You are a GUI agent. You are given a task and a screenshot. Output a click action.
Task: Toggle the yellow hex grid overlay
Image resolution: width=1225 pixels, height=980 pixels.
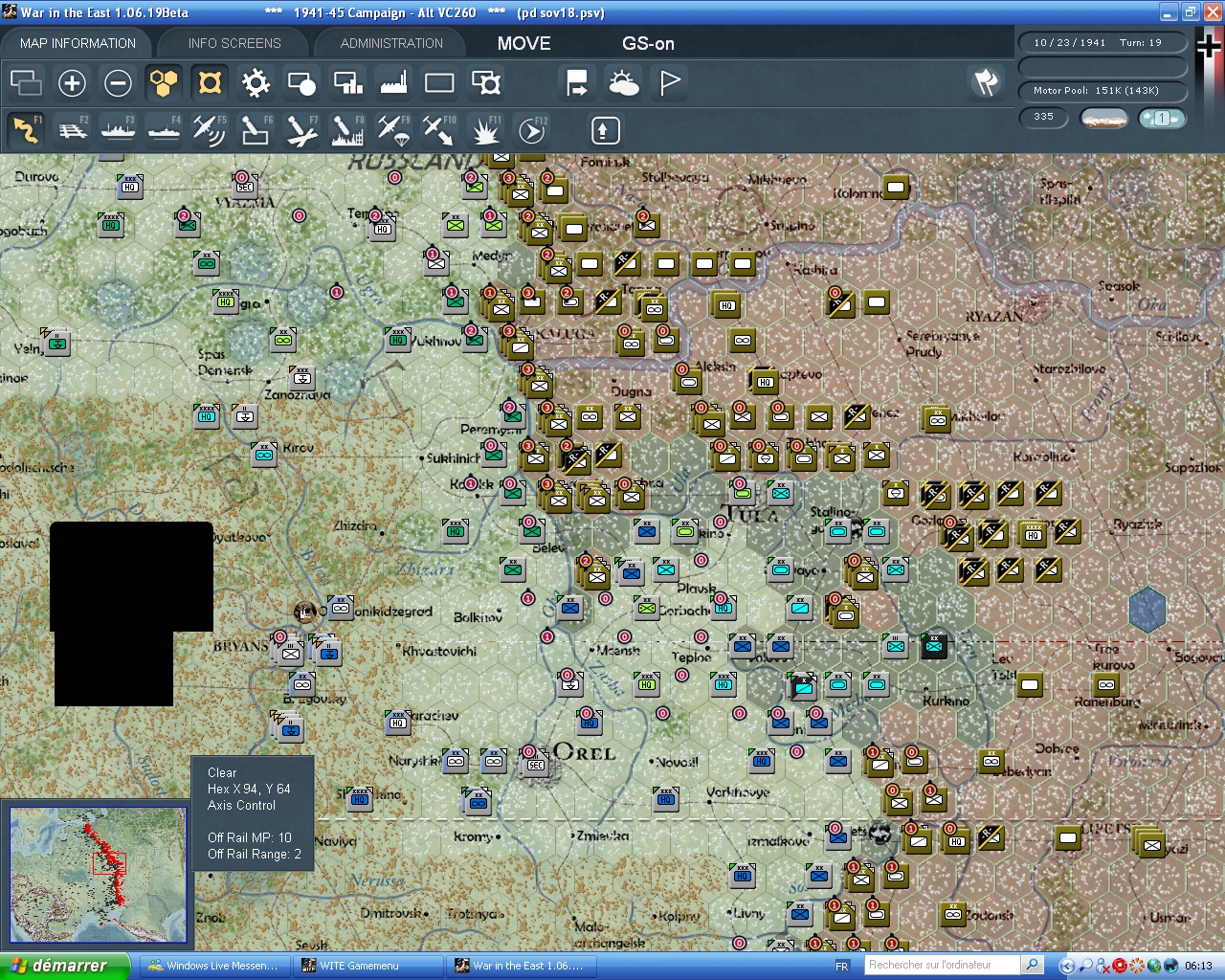click(x=164, y=83)
